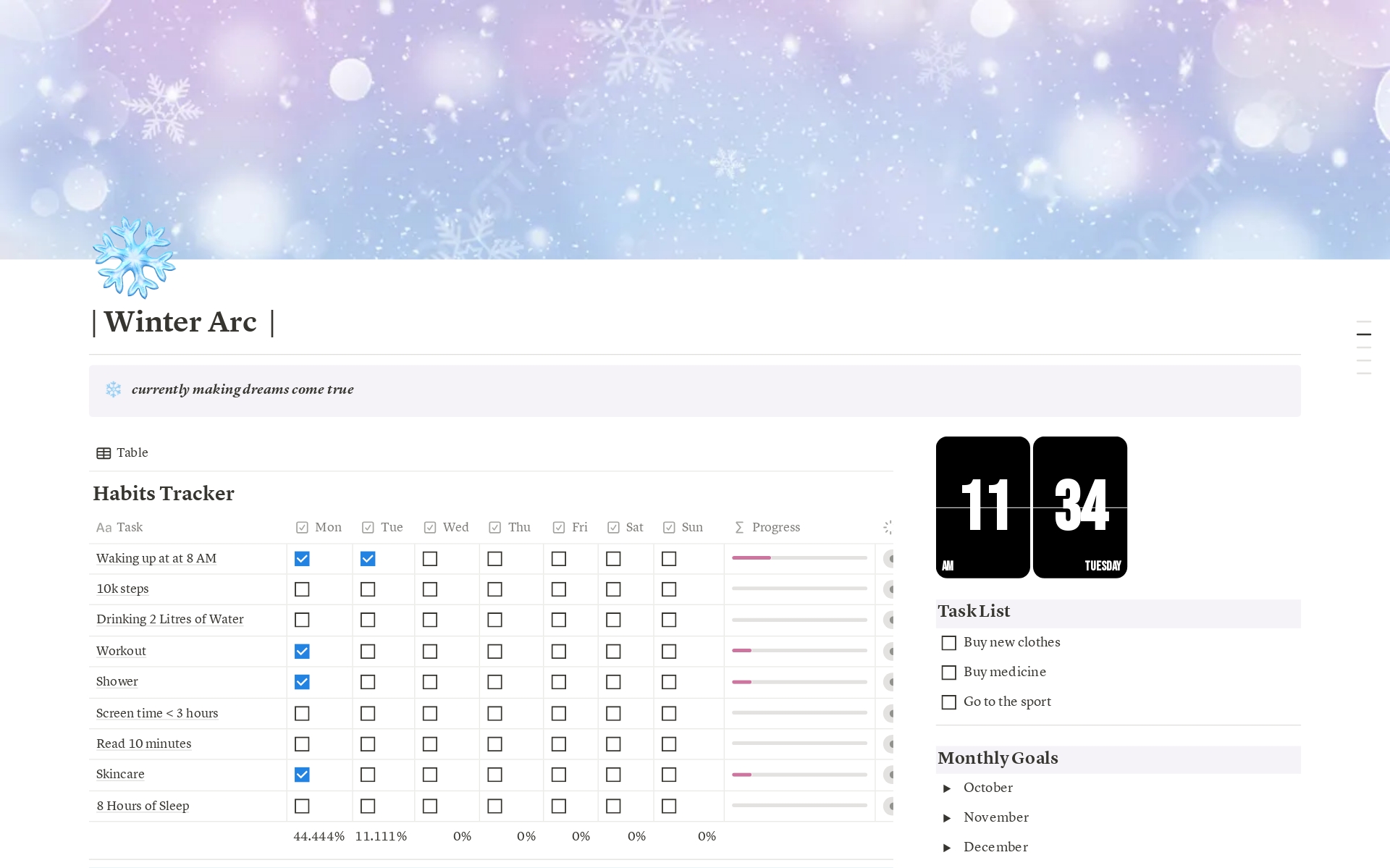Click the Aa icon in the Task column header
1390x868 pixels.
click(104, 527)
